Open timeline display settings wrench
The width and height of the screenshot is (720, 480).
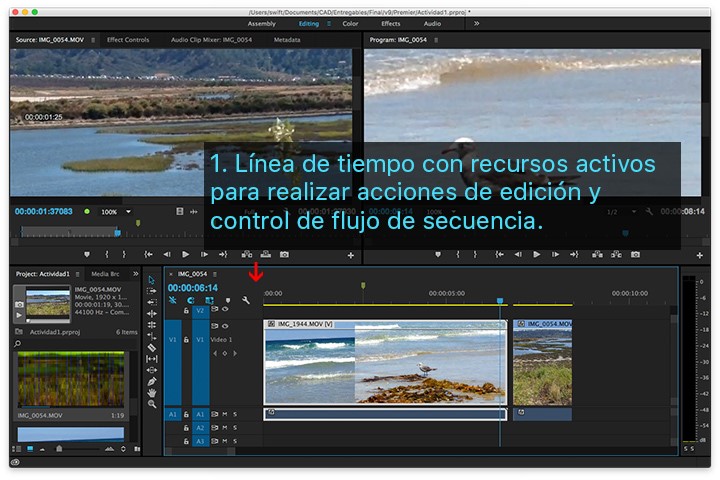246,300
